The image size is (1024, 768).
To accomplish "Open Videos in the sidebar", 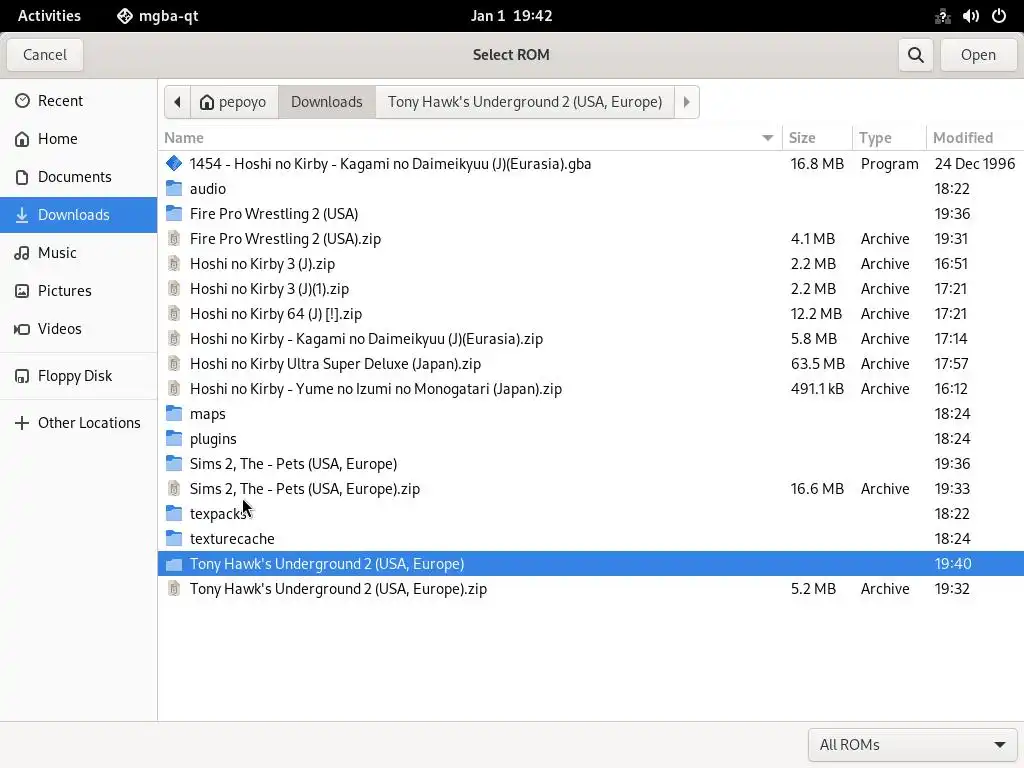I will coord(78,328).
